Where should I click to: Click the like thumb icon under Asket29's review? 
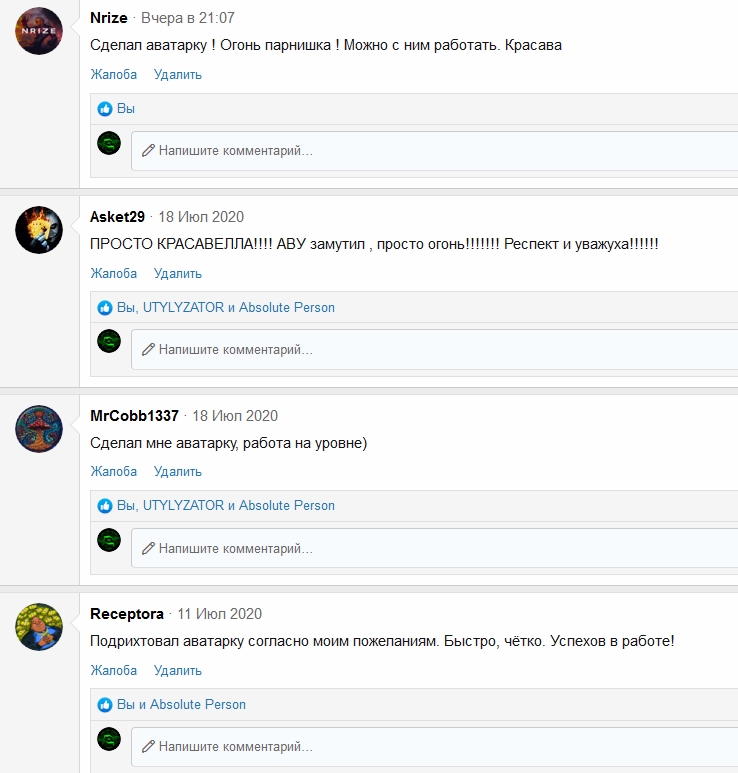105,308
